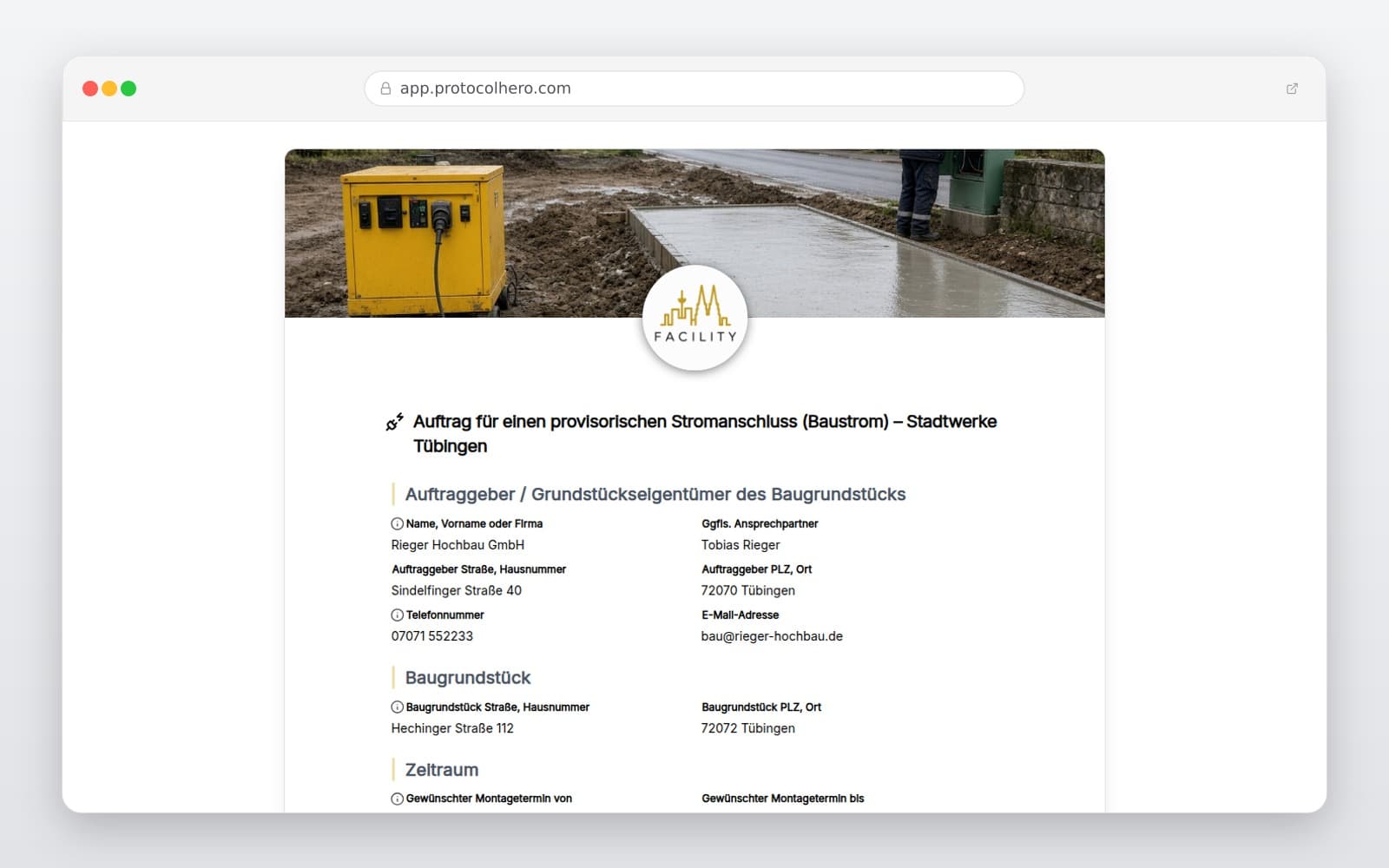Click the Facility logo badge
Screen dimensions: 1389x868
click(694, 319)
